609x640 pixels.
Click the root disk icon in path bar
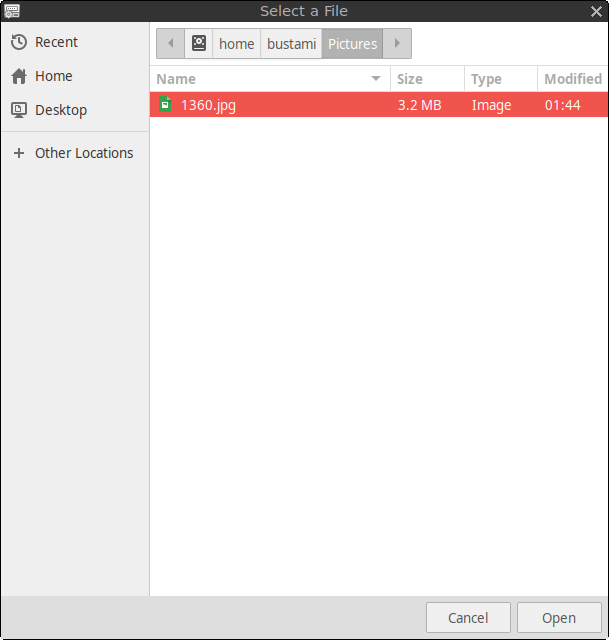[x=199, y=43]
